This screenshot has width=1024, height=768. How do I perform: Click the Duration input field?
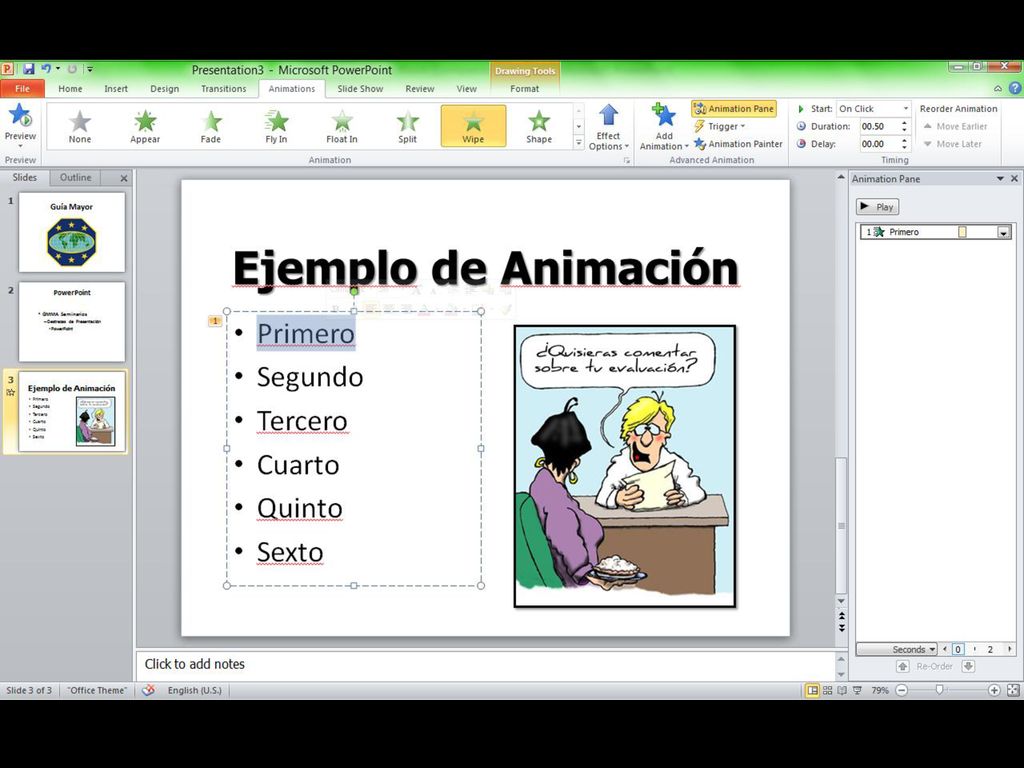[879, 126]
